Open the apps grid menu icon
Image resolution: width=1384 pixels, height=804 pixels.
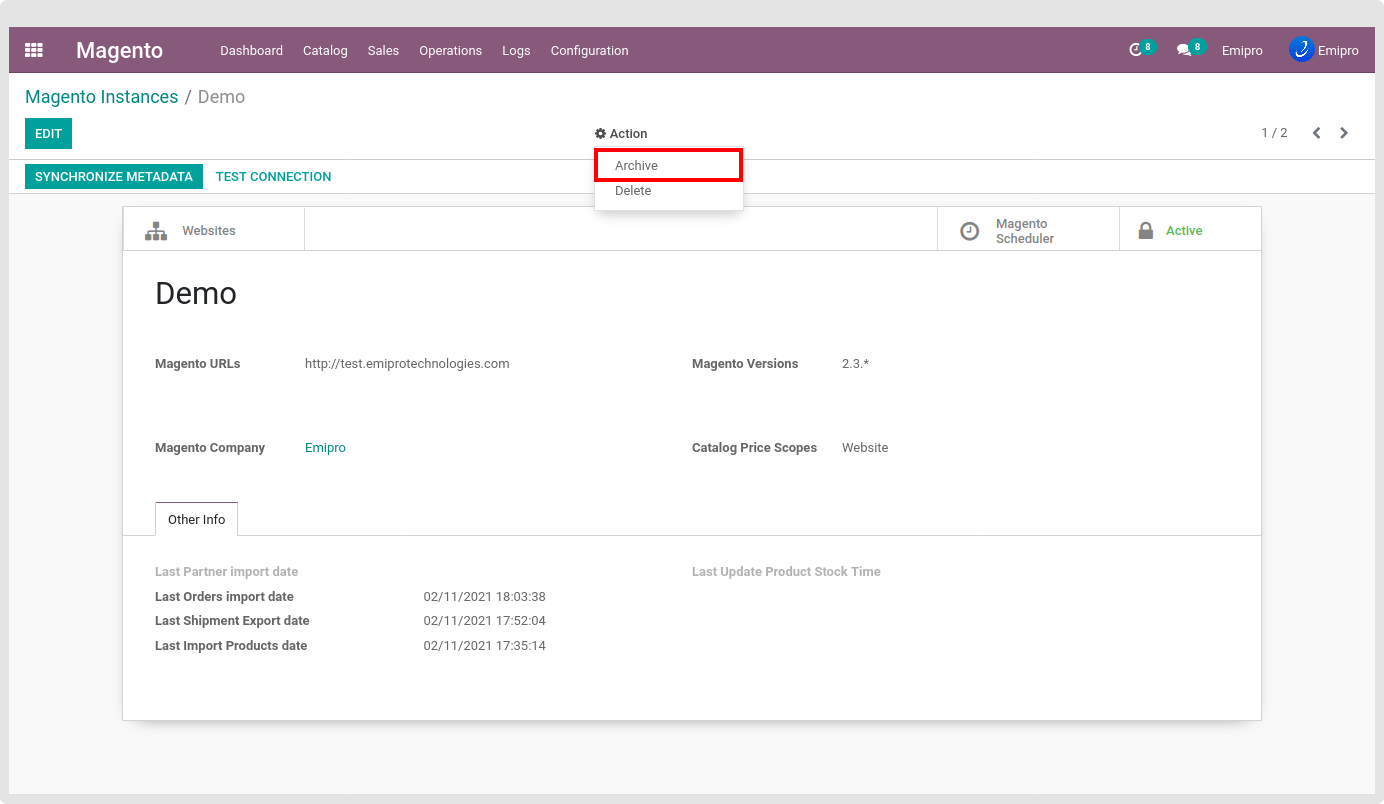[x=34, y=50]
